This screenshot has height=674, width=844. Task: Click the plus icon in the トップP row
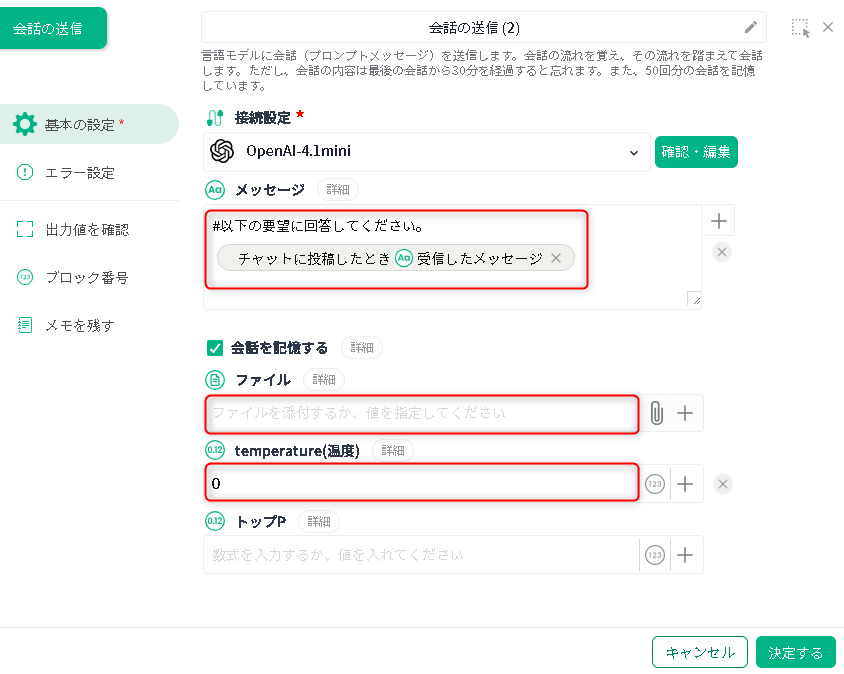click(x=685, y=554)
